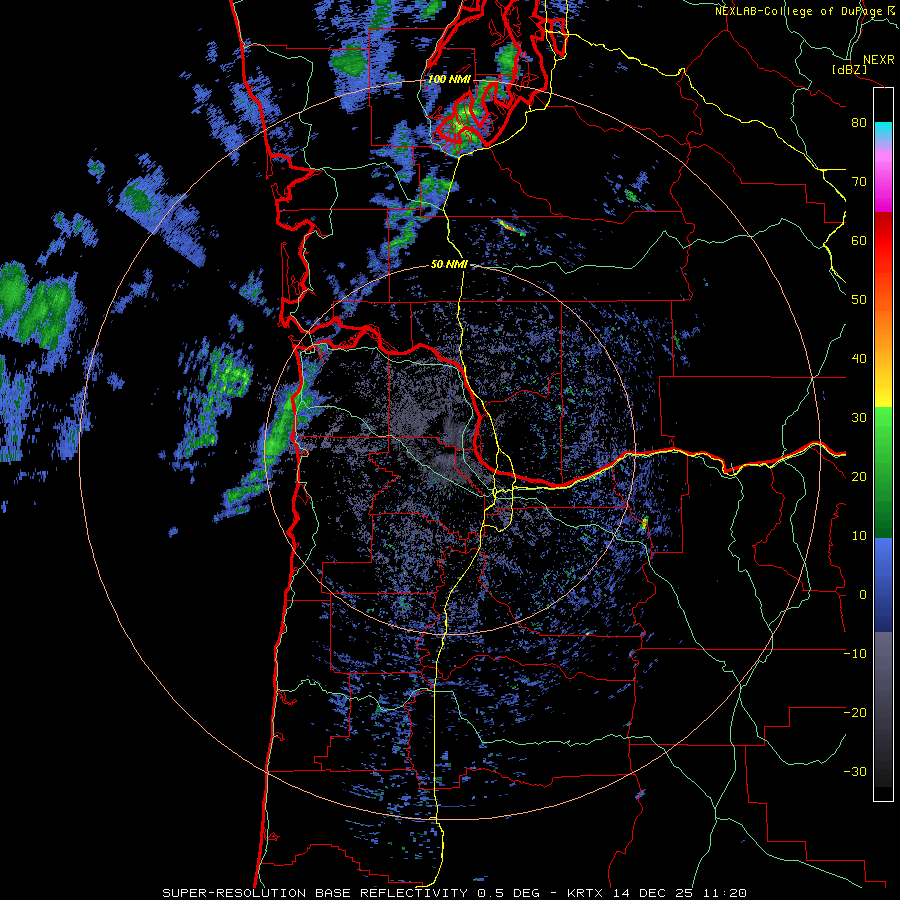Click the 'NEXLAB-College of DuPage' text
This screenshot has height=900, width=900.
coord(799,11)
